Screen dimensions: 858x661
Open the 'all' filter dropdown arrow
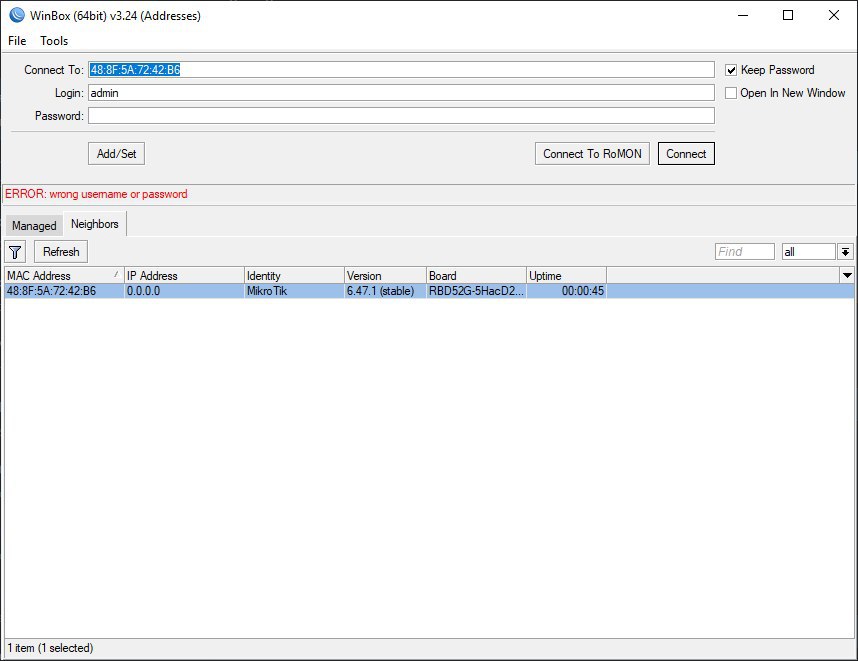pyautogui.click(x=845, y=252)
